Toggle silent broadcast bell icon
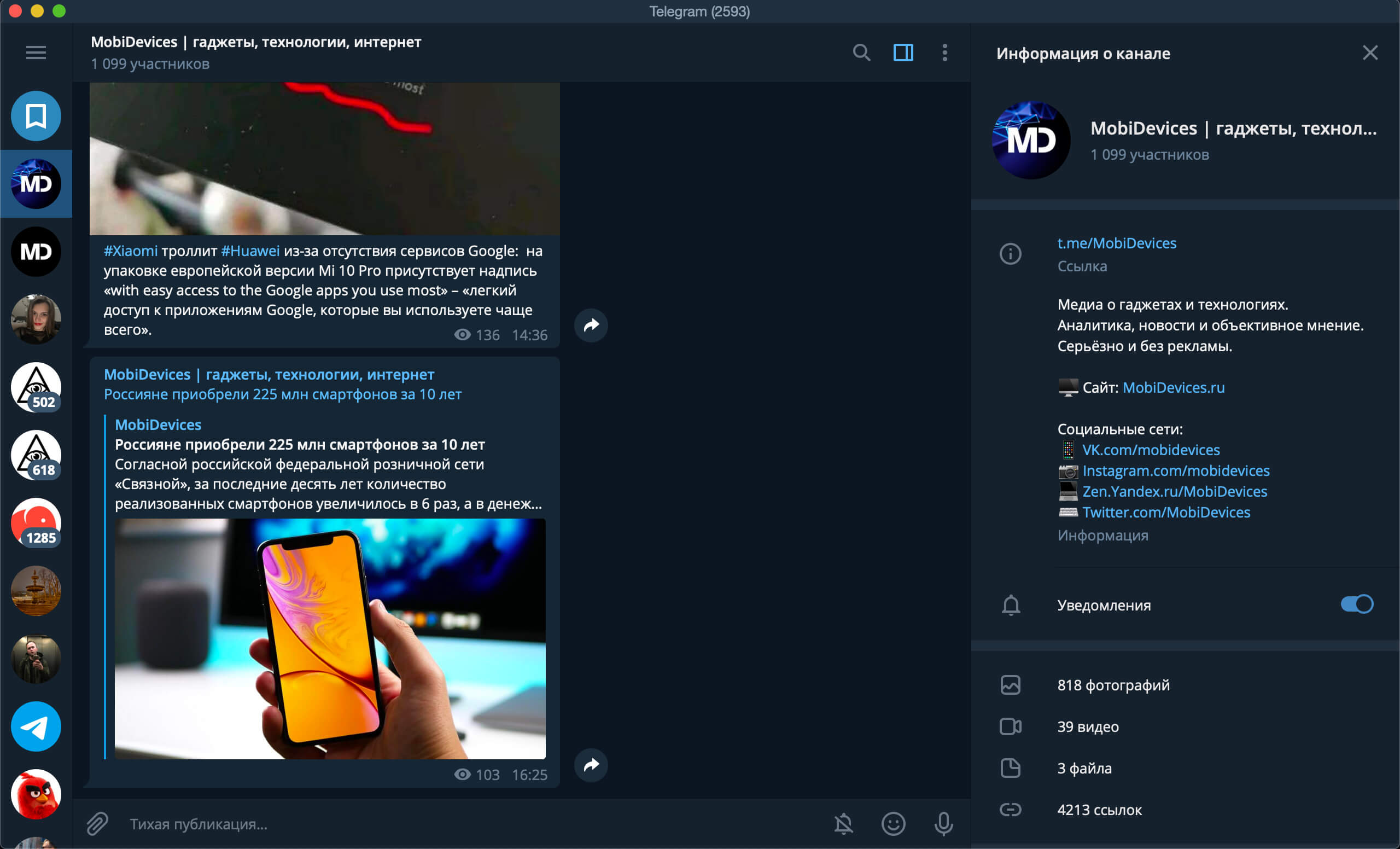 (x=844, y=823)
